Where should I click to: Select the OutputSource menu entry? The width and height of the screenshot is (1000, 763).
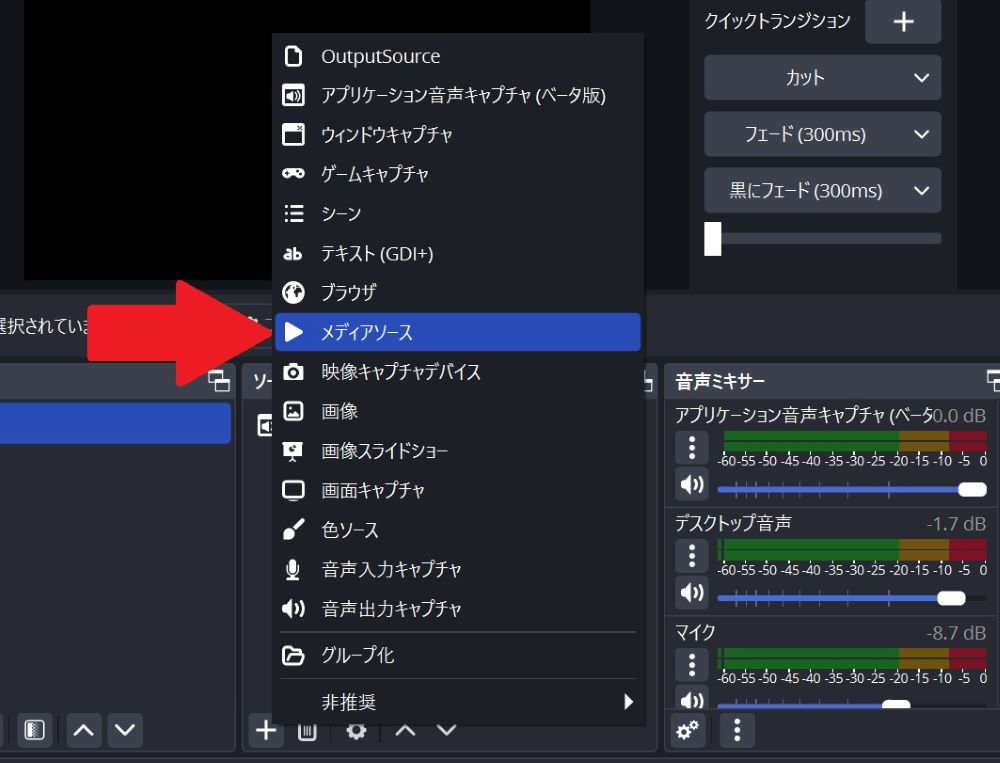pos(457,56)
